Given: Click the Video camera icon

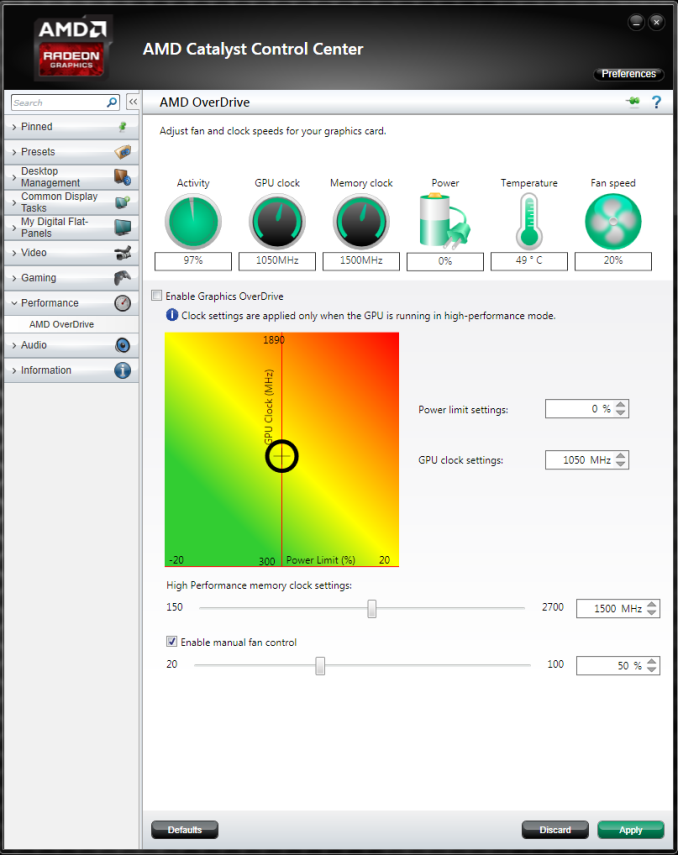Looking at the screenshot, I should tap(123, 252).
